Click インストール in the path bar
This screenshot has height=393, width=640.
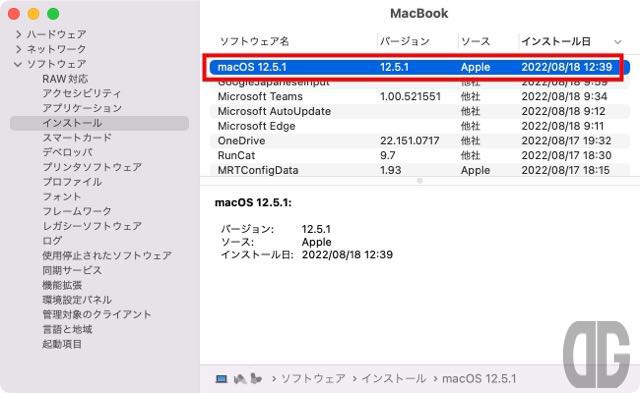point(393,379)
